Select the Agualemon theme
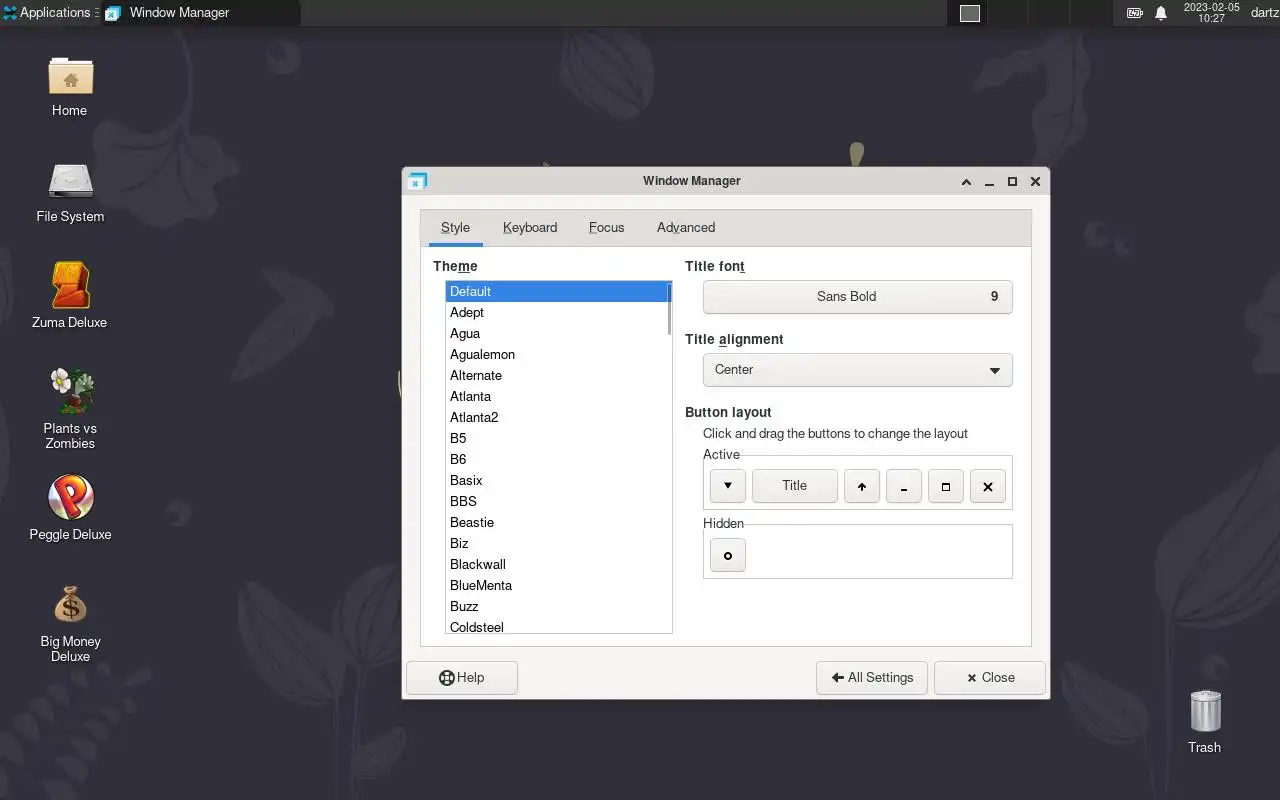This screenshot has width=1280, height=800. tap(556, 355)
